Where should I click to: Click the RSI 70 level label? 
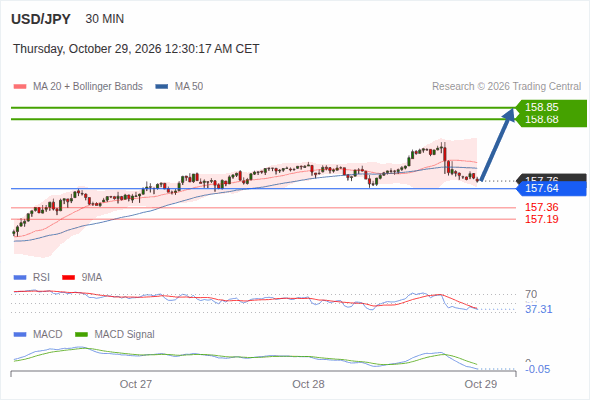[x=531, y=294]
